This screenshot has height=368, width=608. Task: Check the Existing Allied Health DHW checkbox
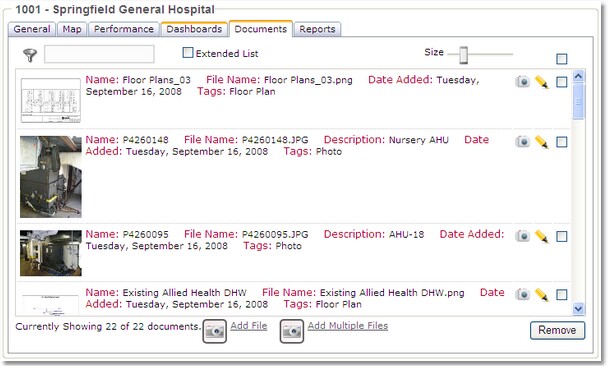[x=561, y=295]
